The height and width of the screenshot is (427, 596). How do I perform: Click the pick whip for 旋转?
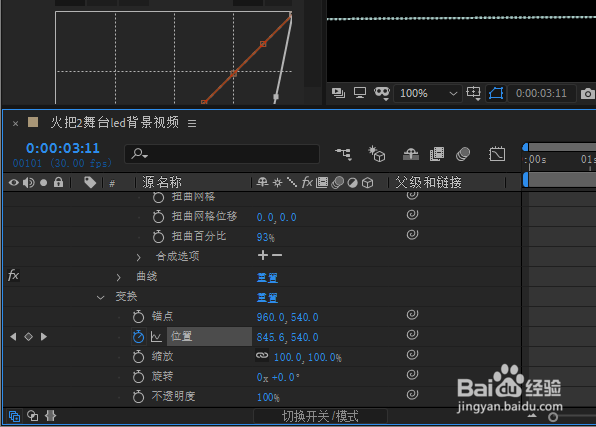pyautogui.click(x=412, y=375)
